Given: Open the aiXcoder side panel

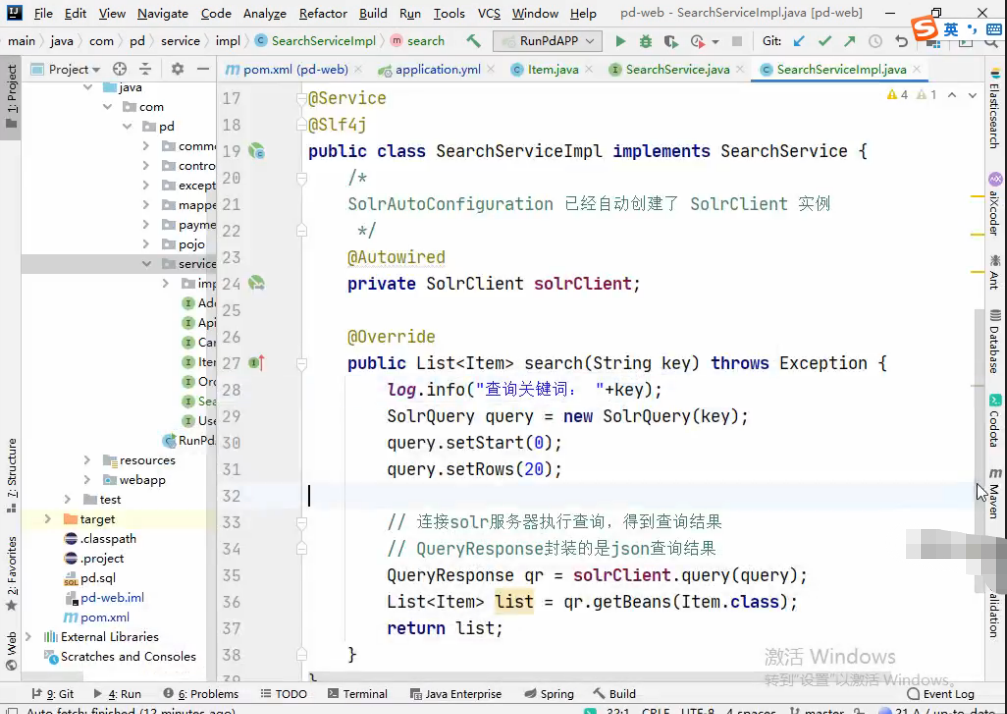Looking at the screenshot, I should [995, 204].
